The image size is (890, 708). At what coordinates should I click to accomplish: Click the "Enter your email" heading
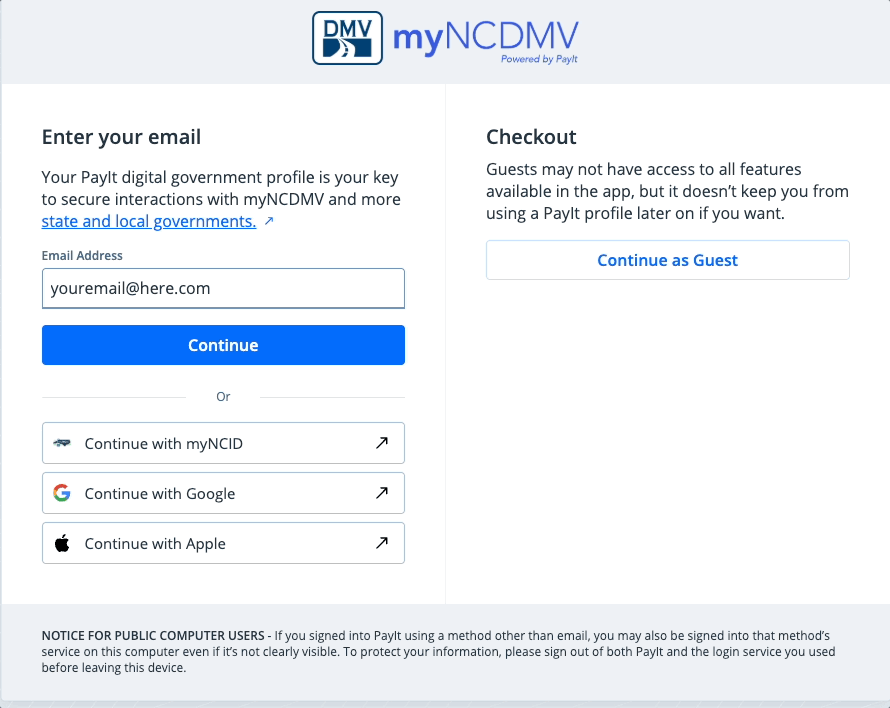121,137
